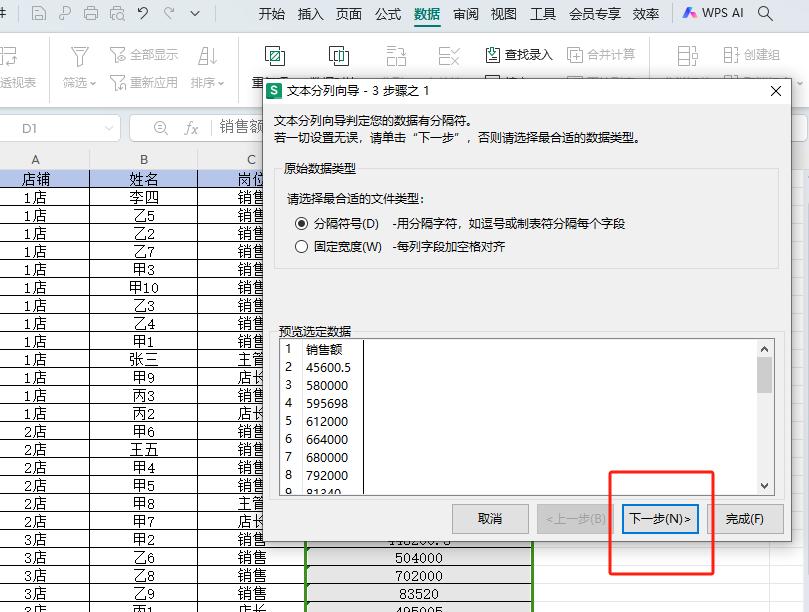This screenshot has width=809, height=612.
Task: Click the two-overlapping-pages ribbon icon
Action: pyautogui.click(x=338, y=56)
